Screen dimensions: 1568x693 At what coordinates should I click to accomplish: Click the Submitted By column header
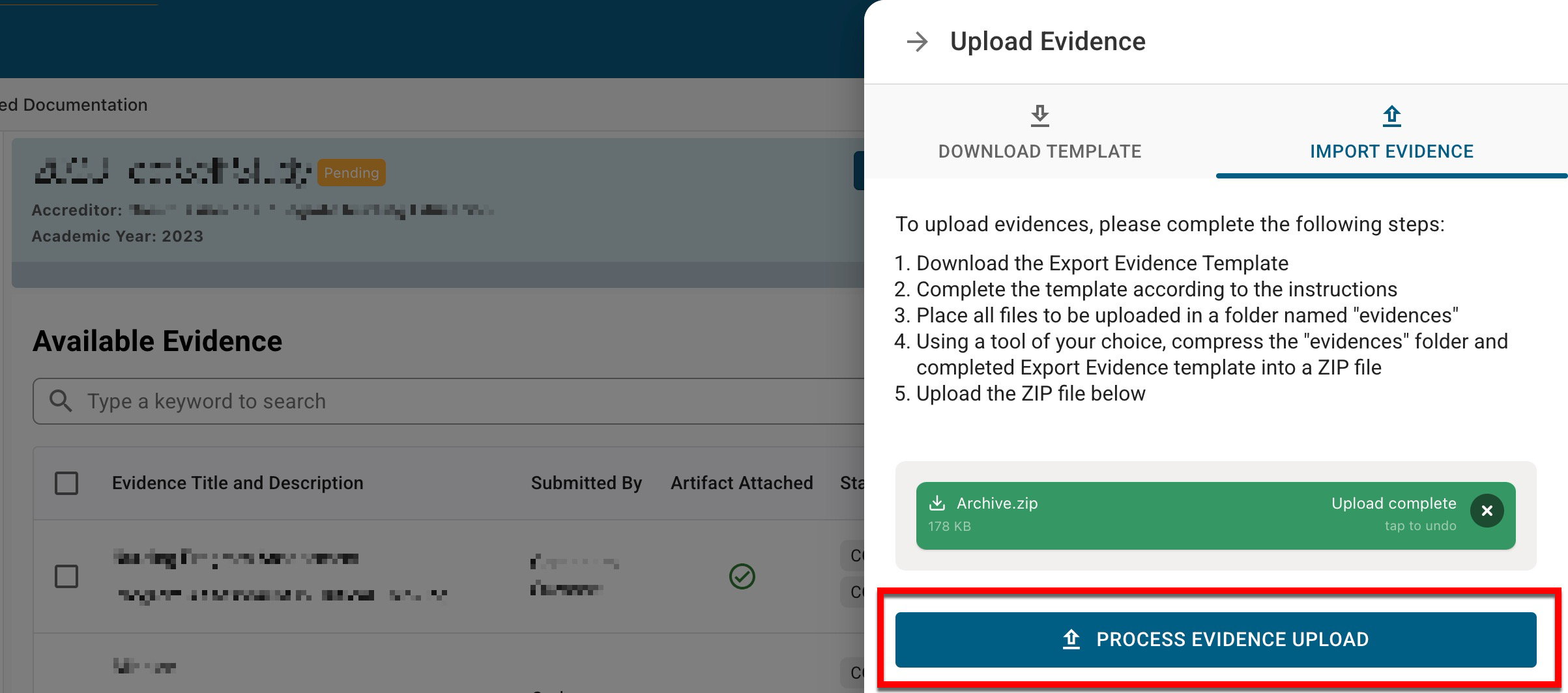[586, 483]
